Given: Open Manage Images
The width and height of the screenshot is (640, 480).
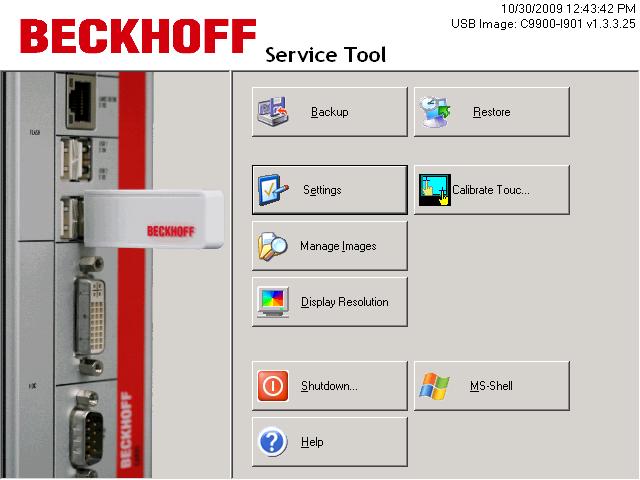Looking at the screenshot, I should point(329,246).
